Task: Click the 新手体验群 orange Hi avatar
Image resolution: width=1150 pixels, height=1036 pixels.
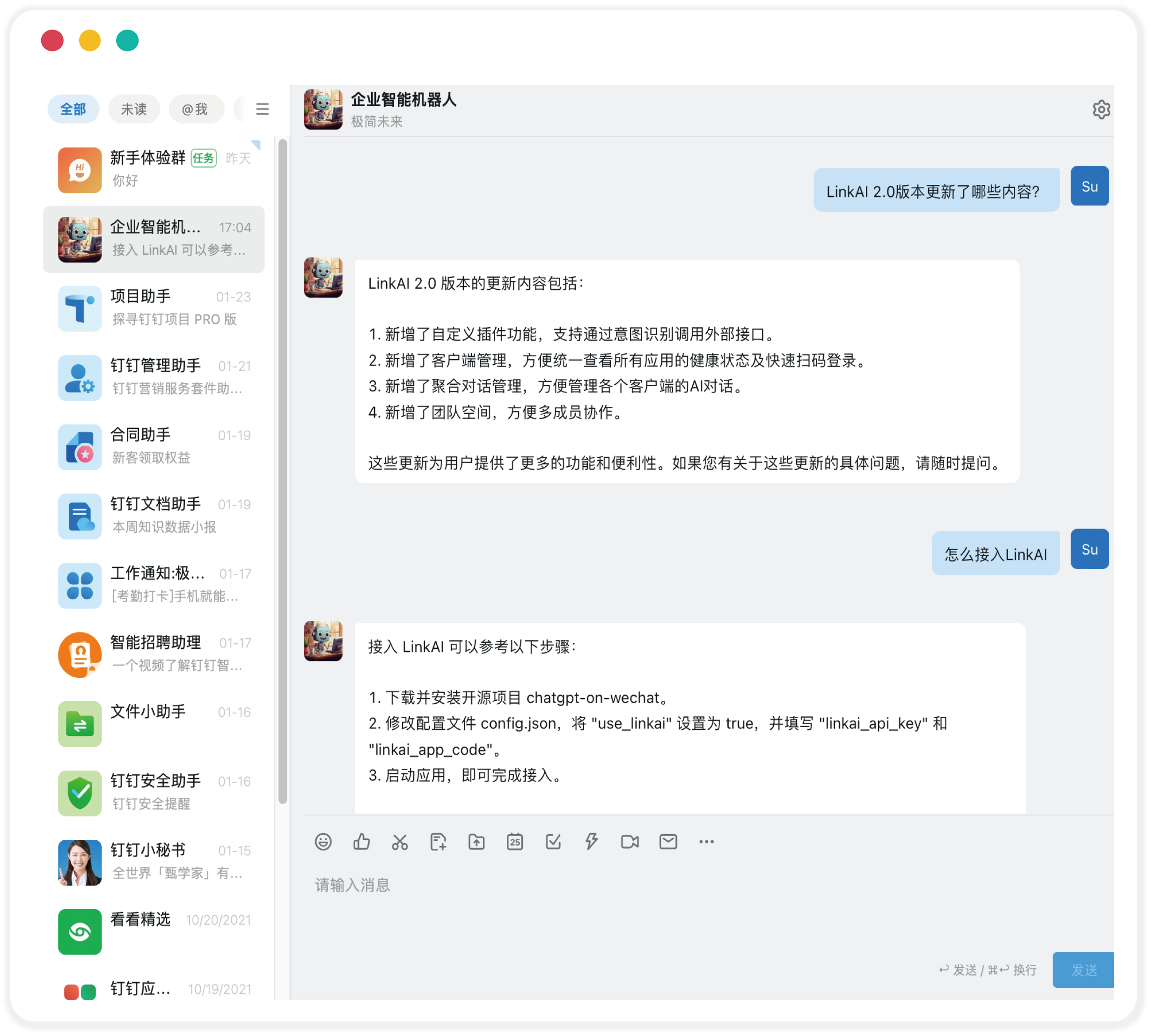Action: 80,169
